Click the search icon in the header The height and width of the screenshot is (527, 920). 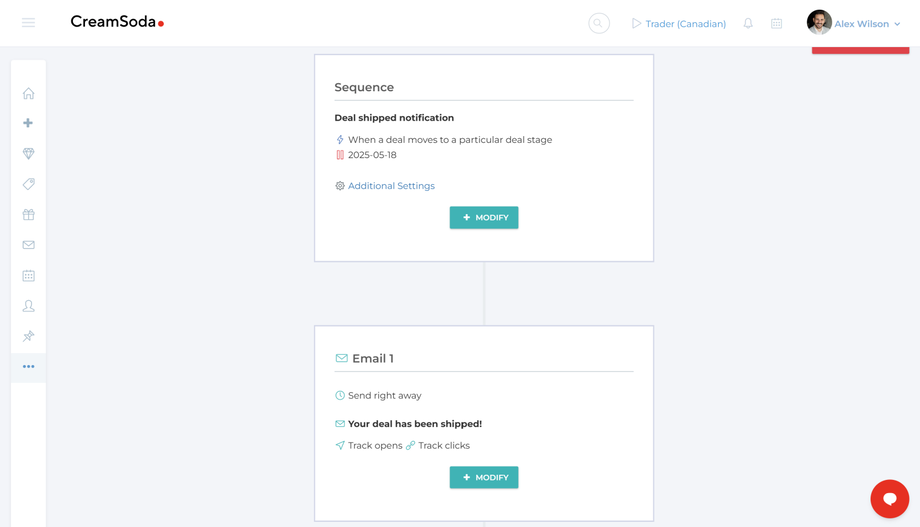pyautogui.click(x=598, y=23)
